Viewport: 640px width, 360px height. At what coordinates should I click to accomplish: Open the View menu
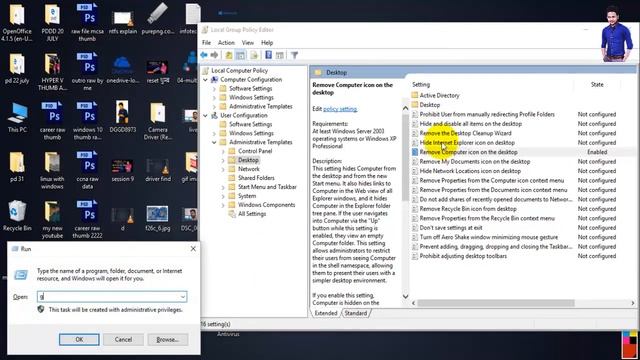click(248, 42)
